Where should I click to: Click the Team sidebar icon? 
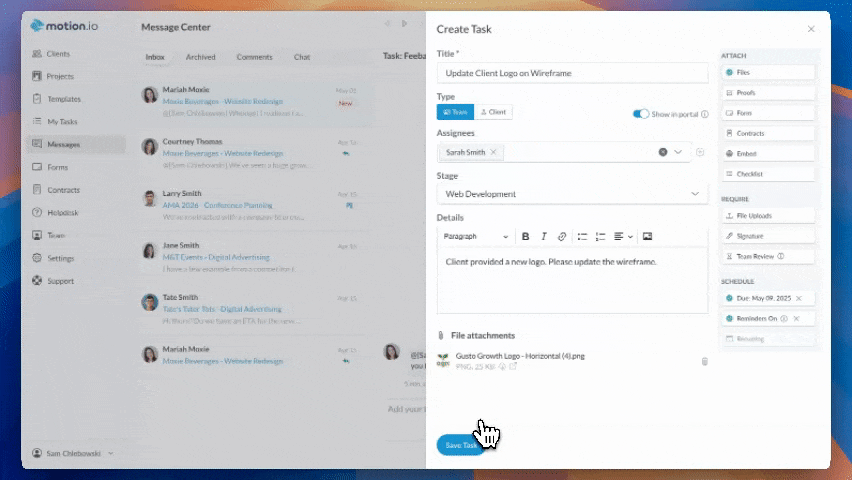tap(37, 235)
